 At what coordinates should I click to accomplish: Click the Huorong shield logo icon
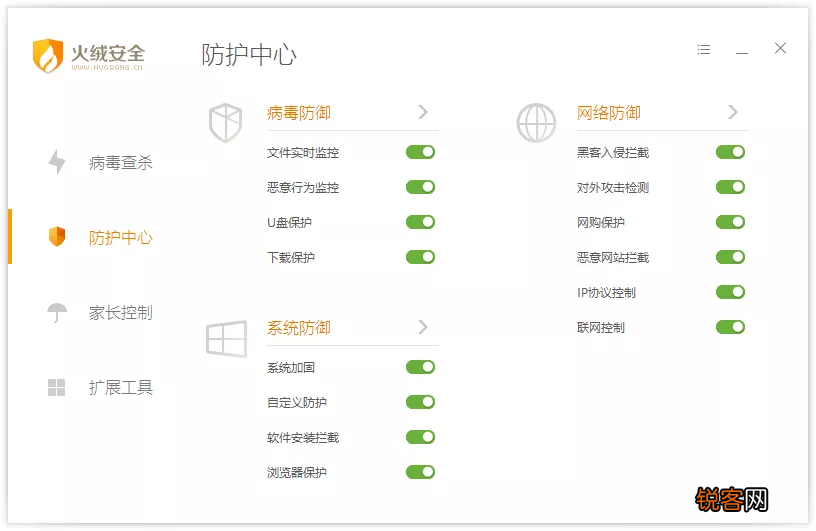[48, 55]
